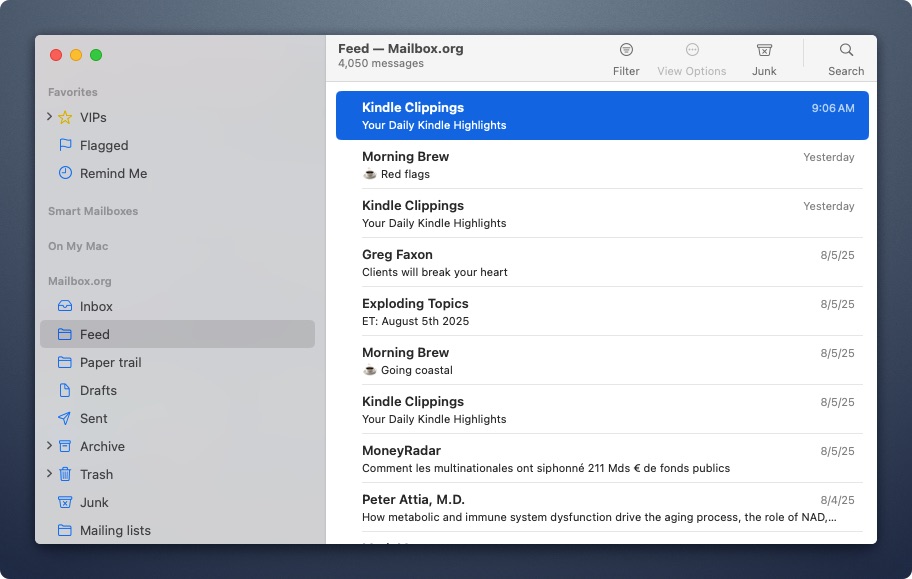Click the VIPs star icon
The height and width of the screenshot is (579, 912).
coord(65,118)
